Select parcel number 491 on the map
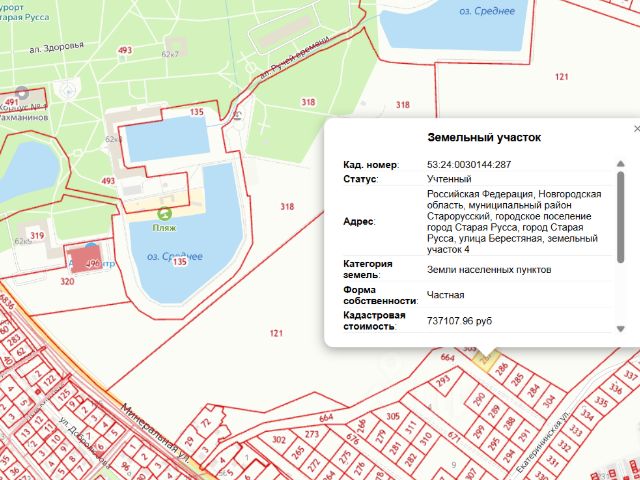The height and width of the screenshot is (480, 640). [x=11, y=102]
